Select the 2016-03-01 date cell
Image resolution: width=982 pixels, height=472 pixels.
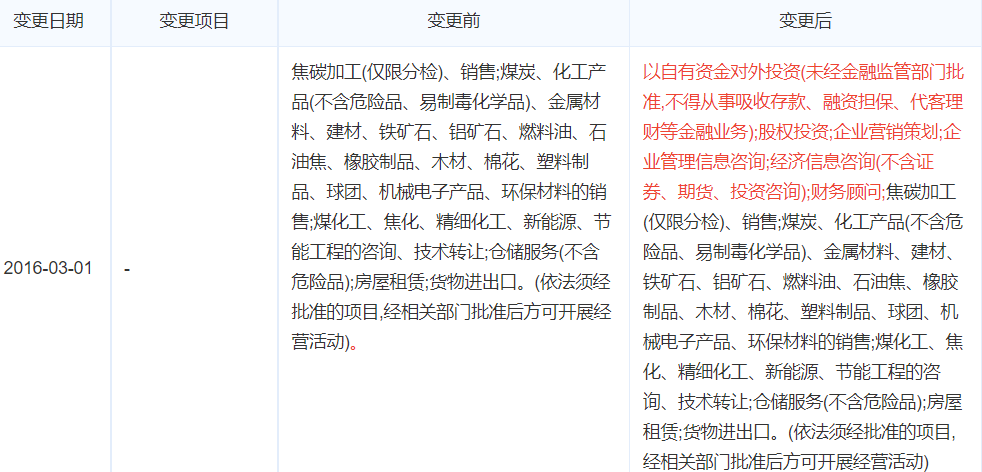click(x=48, y=268)
